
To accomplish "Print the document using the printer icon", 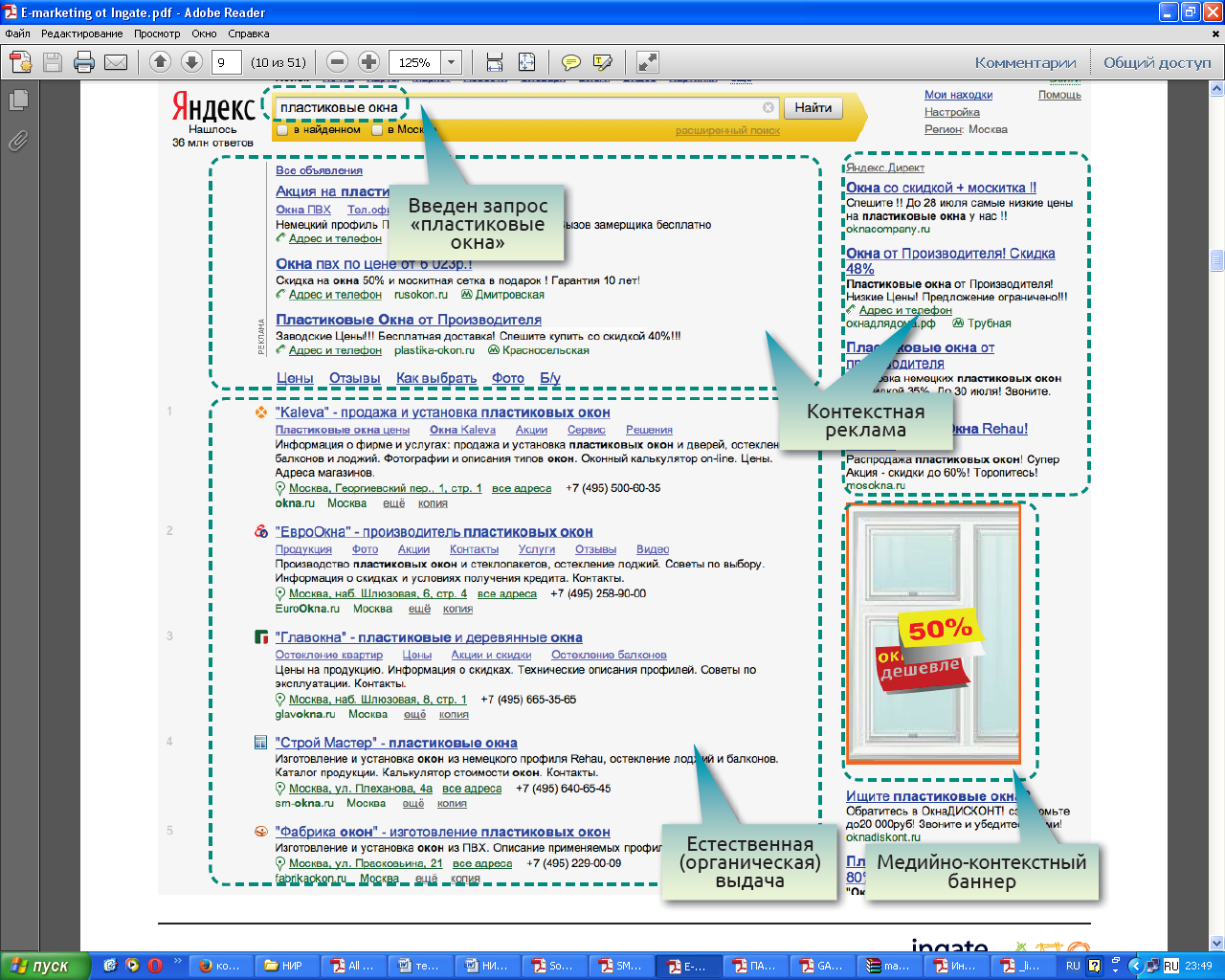I will 84,62.
